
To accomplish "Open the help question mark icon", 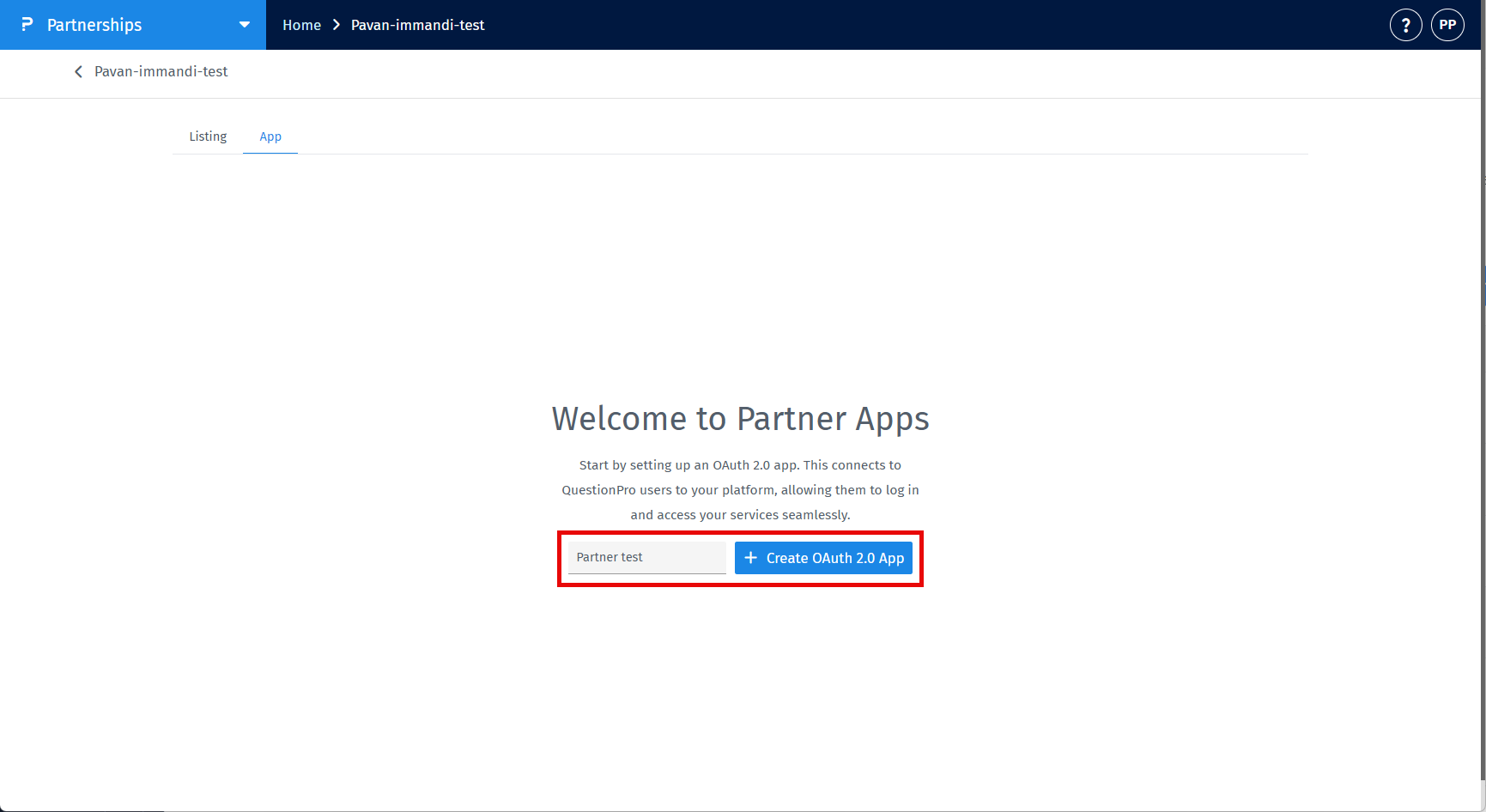I will (1405, 25).
